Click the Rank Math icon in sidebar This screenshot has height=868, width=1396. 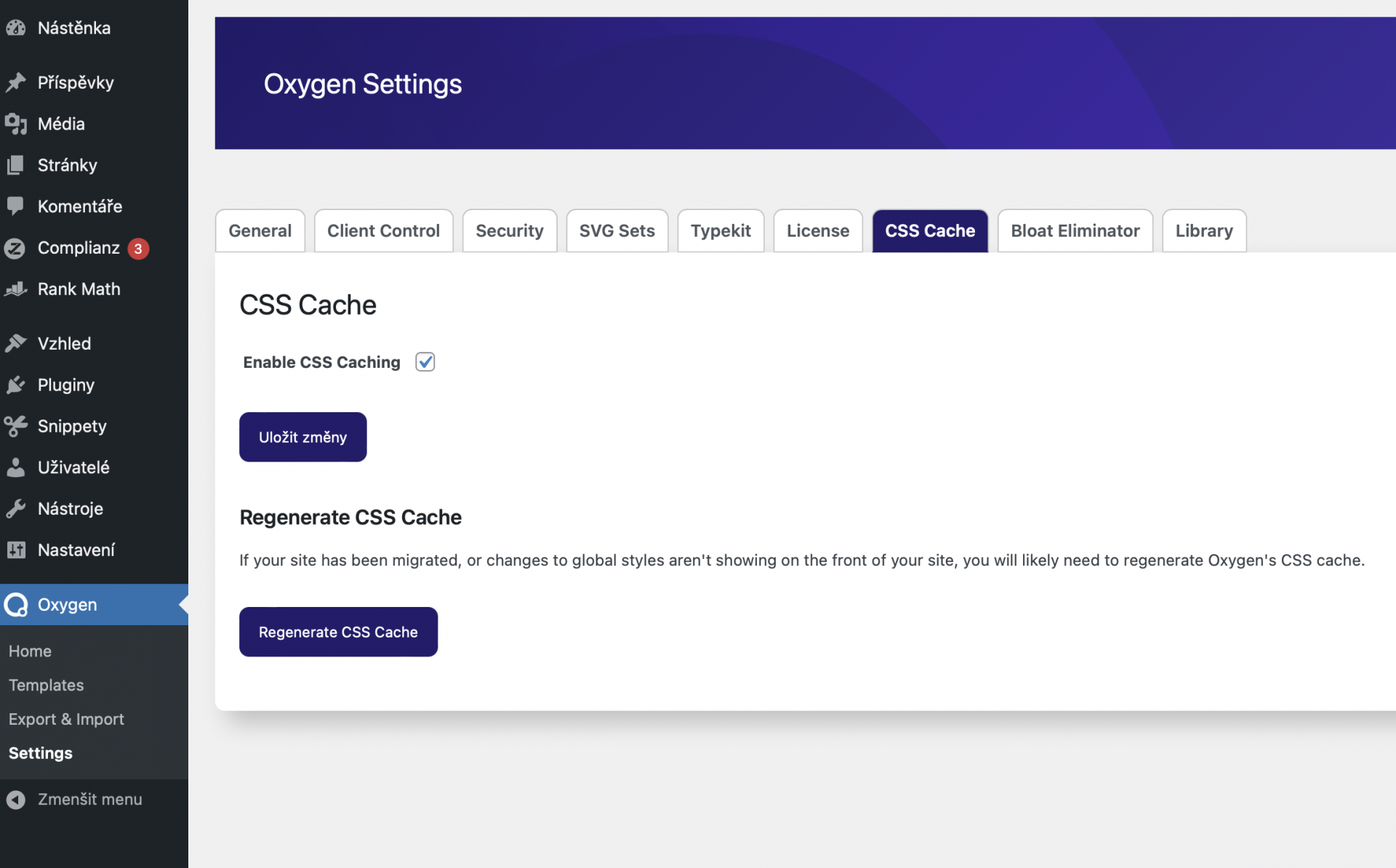[x=16, y=288]
